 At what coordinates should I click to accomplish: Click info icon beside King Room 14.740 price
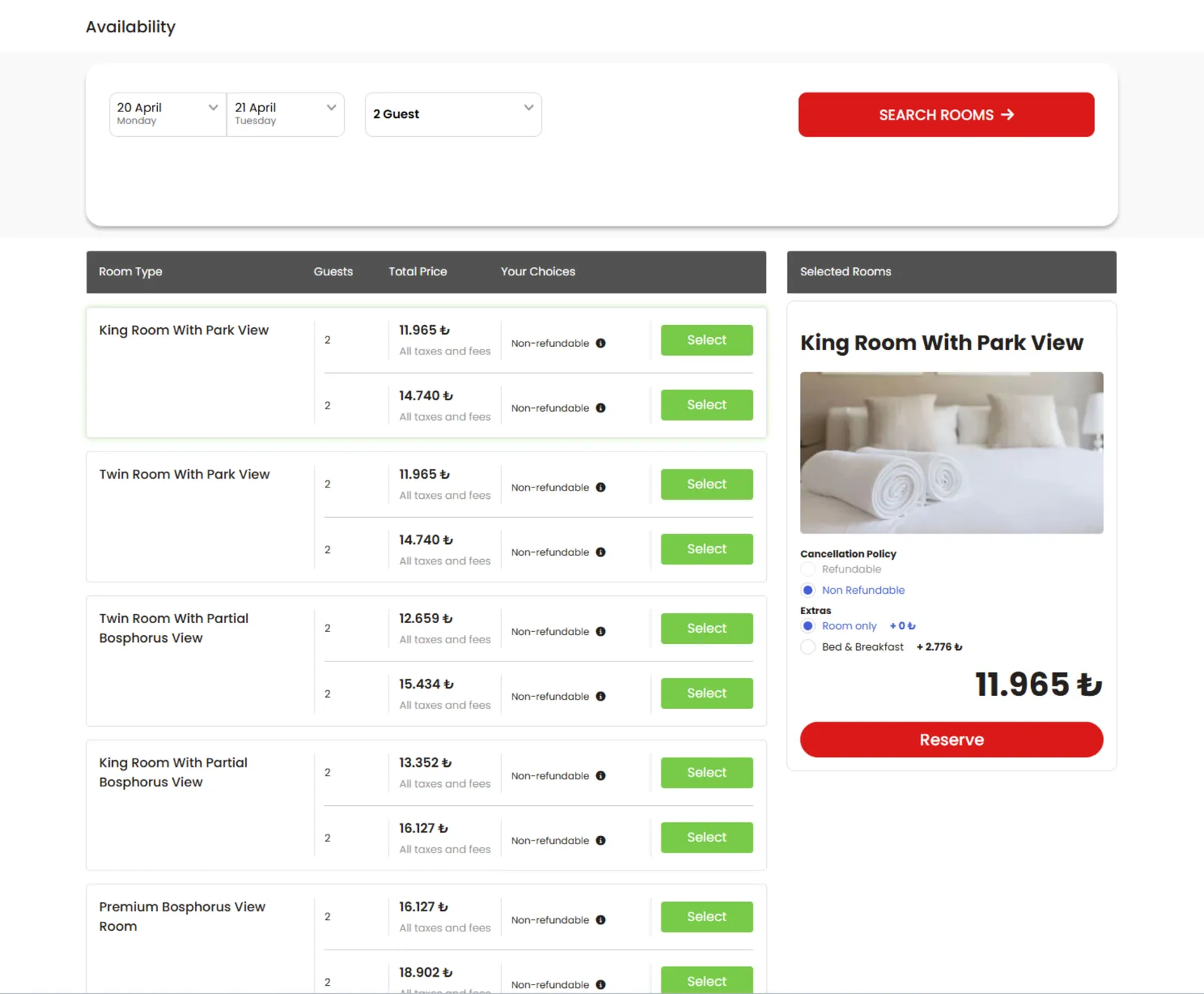coord(600,408)
